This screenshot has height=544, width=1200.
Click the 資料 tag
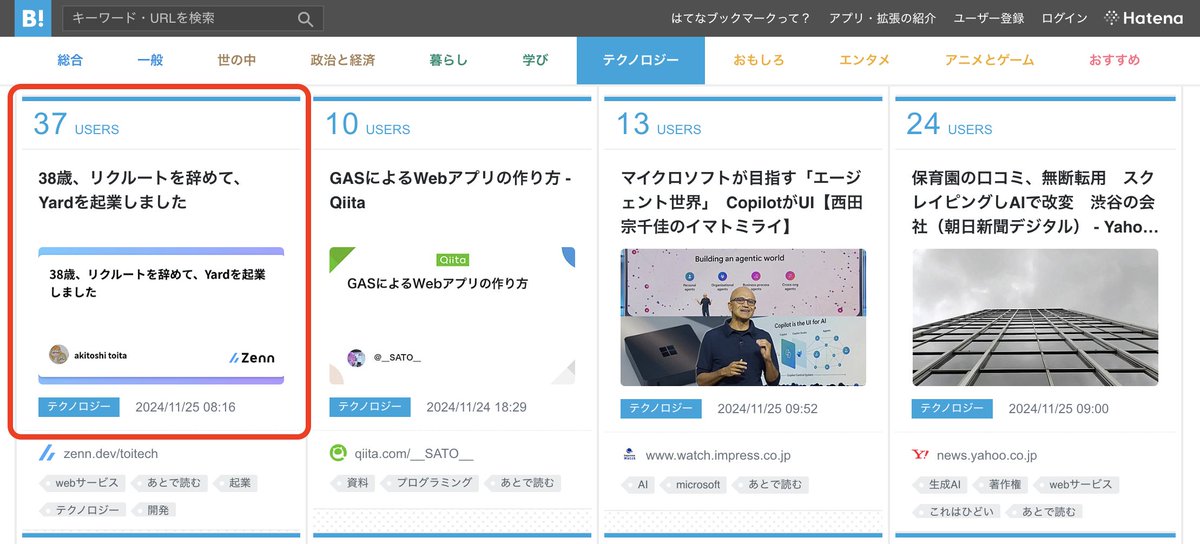coord(355,483)
